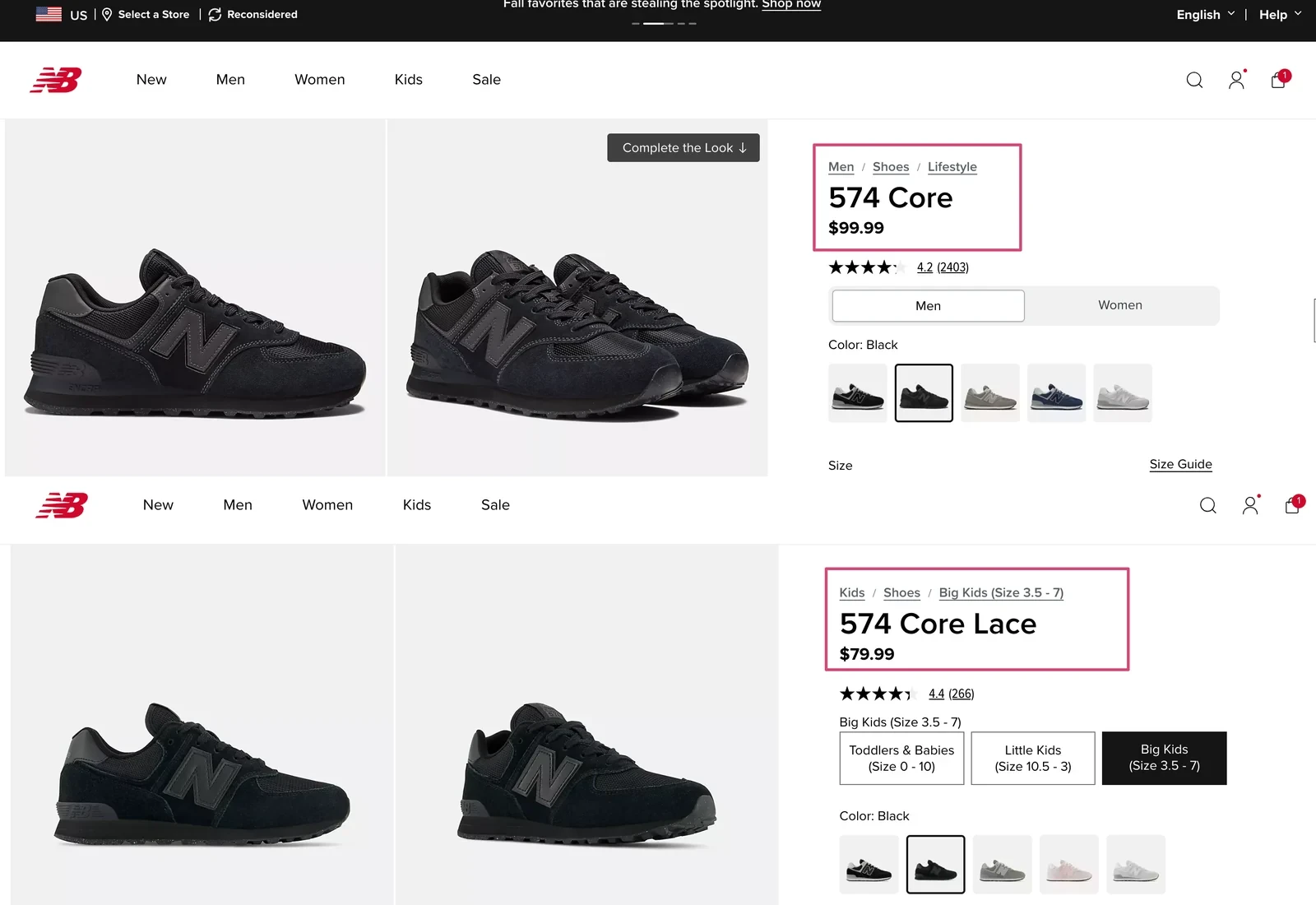Select the Women gender toggle
The height and width of the screenshot is (905, 1316).
click(x=1120, y=305)
